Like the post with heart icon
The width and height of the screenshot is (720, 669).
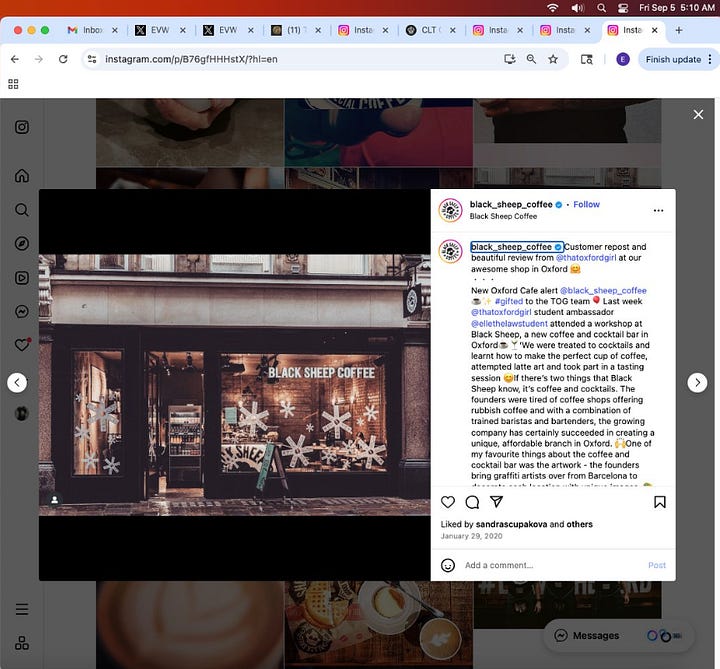pyautogui.click(x=448, y=502)
